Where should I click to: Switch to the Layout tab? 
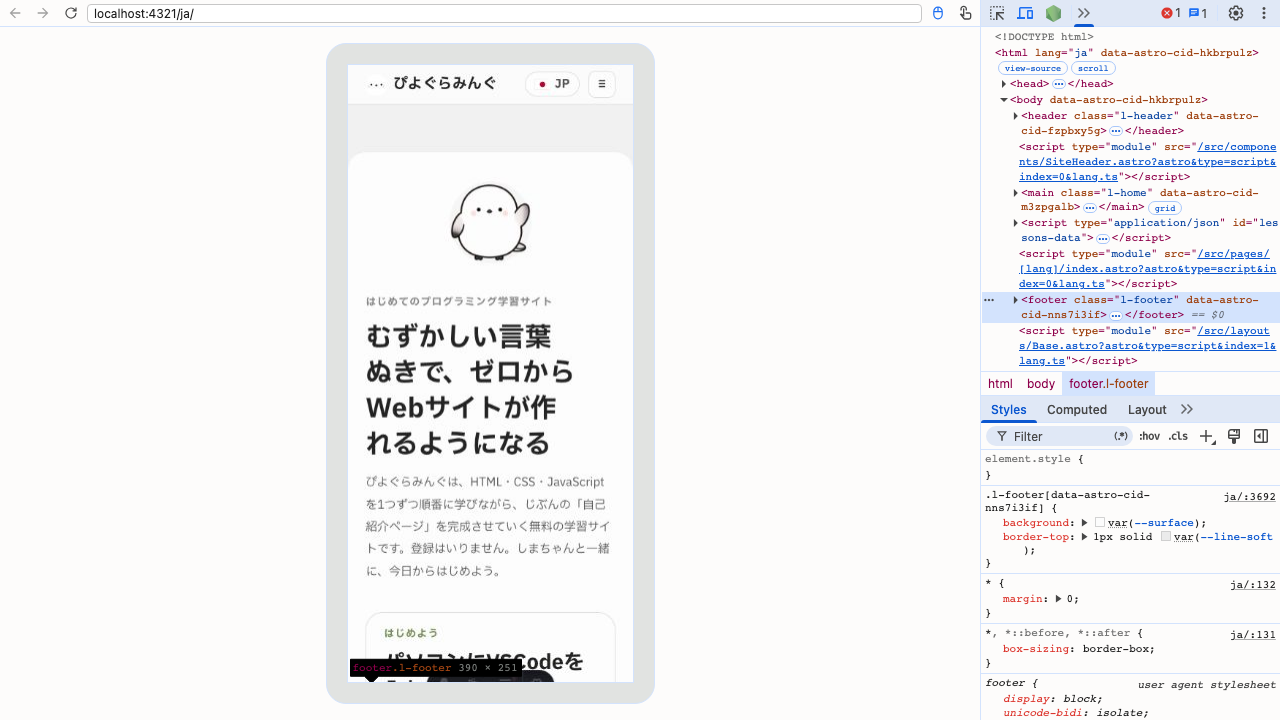tap(1147, 410)
